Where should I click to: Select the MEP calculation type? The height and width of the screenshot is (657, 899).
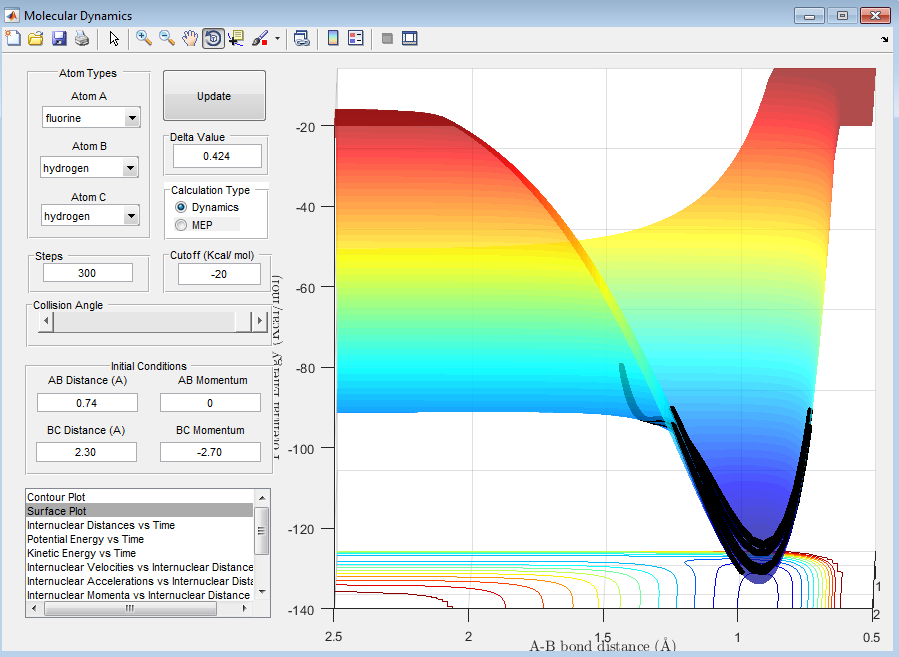pyautogui.click(x=181, y=225)
